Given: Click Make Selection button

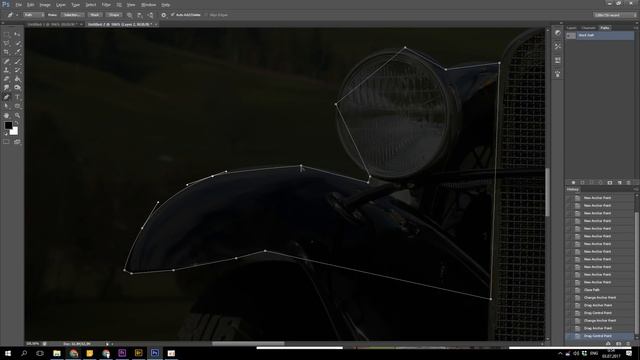Looking at the screenshot, I should pyautogui.click(x=72, y=15).
